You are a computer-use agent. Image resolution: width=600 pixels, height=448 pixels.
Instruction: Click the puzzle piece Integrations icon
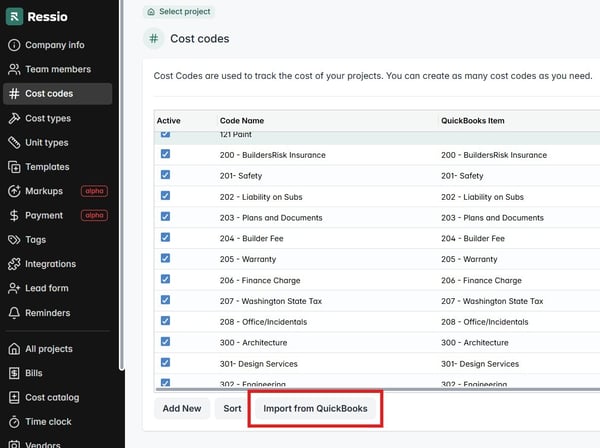coord(14,264)
